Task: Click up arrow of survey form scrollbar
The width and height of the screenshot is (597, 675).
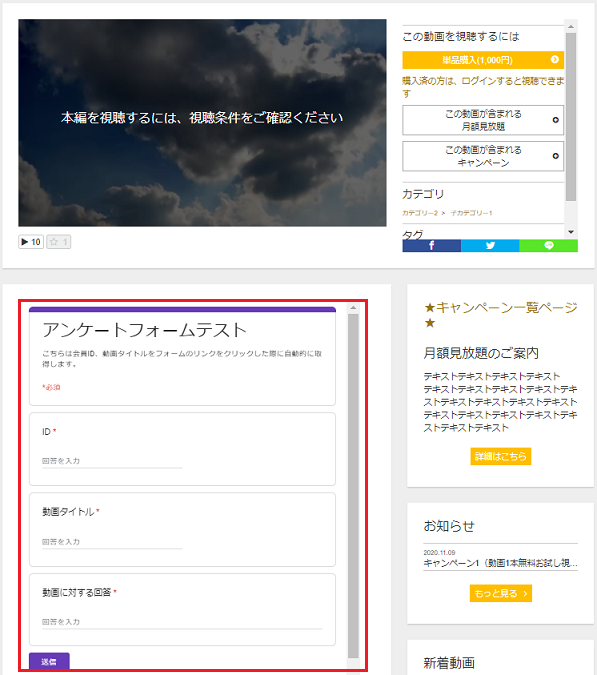Action: (353, 308)
